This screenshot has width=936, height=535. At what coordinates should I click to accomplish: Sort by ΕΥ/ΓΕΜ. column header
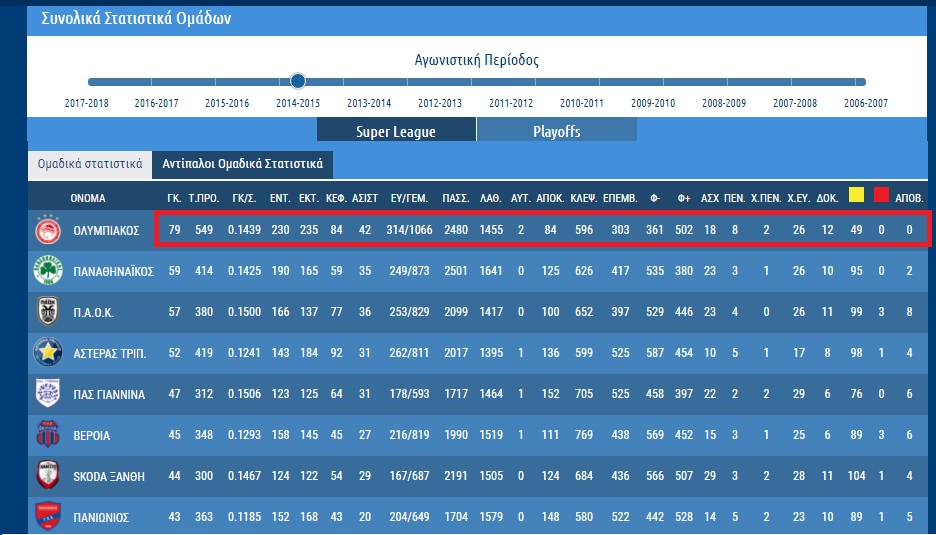[410, 198]
